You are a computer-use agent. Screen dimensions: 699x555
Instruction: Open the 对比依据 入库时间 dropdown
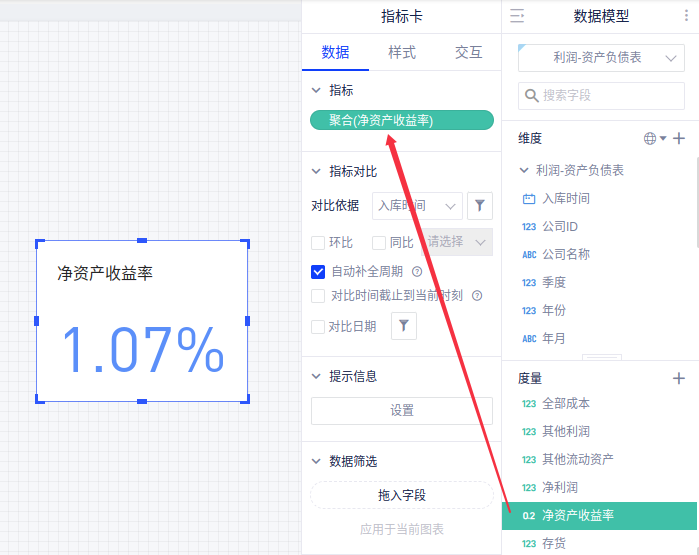416,206
